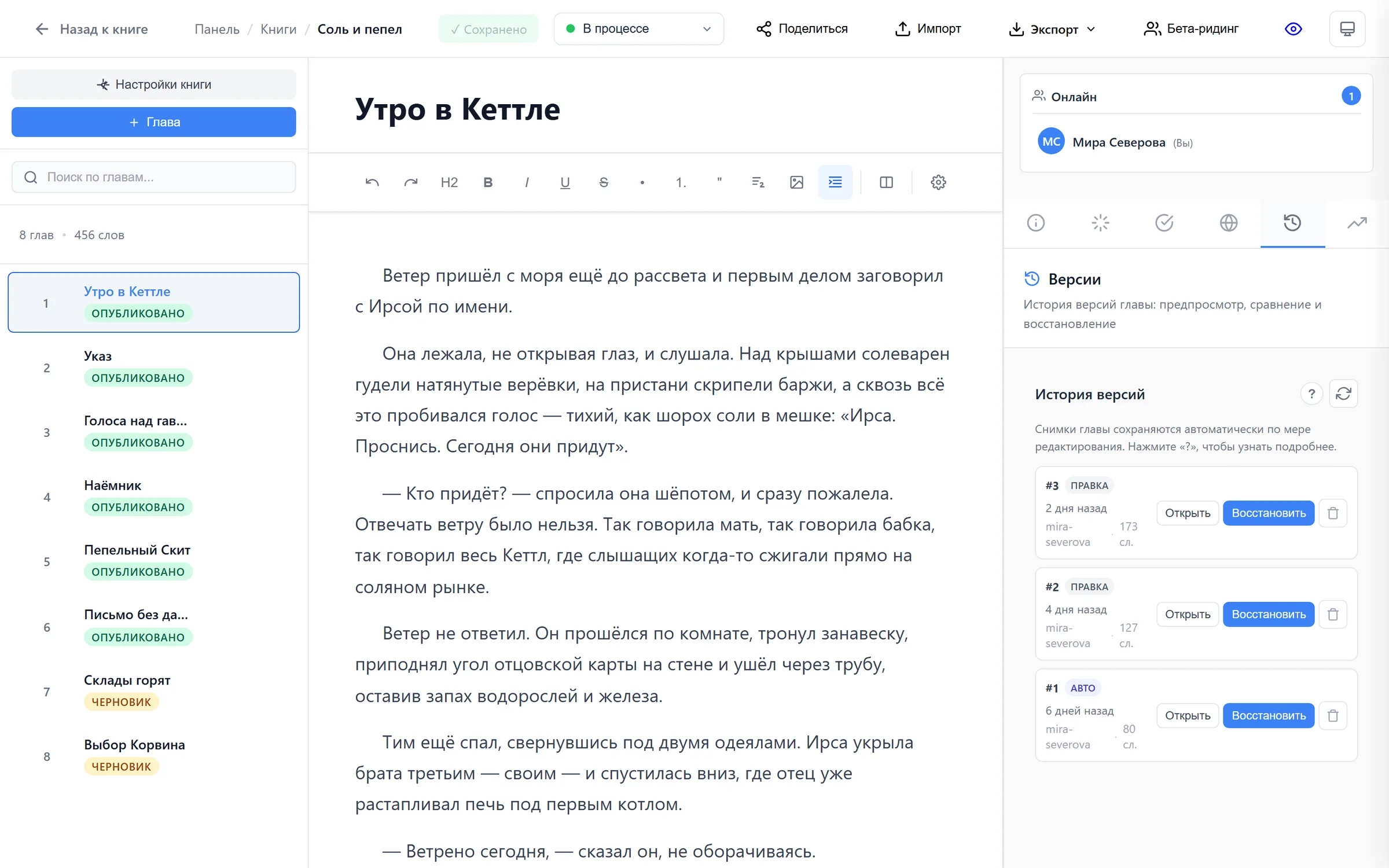Viewport: 1389px width, 868px height.
Task: Click the footnote formatting icon
Action: pyautogui.click(x=758, y=182)
